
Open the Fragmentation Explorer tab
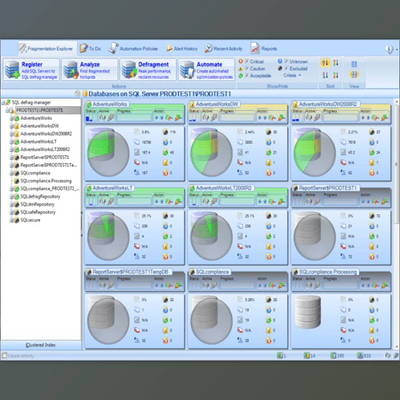(x=47, y=49)
